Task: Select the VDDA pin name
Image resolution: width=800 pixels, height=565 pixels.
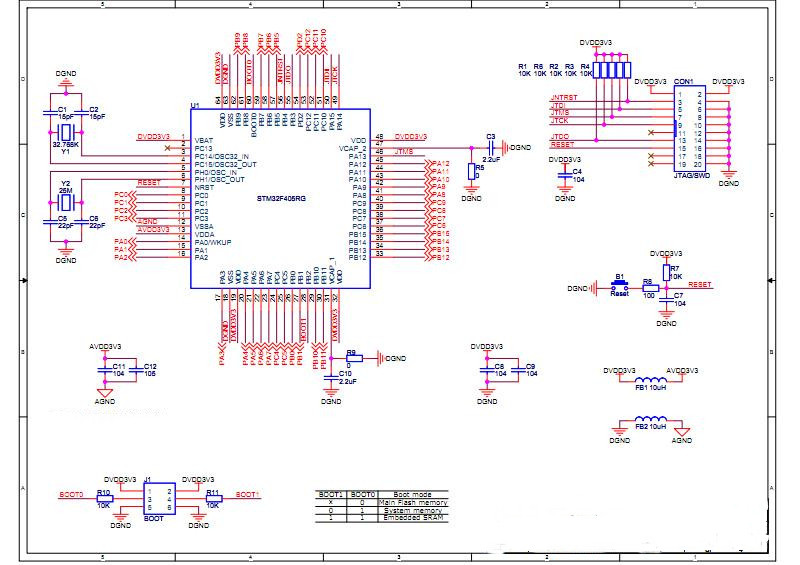Action: tap(204, 235)
